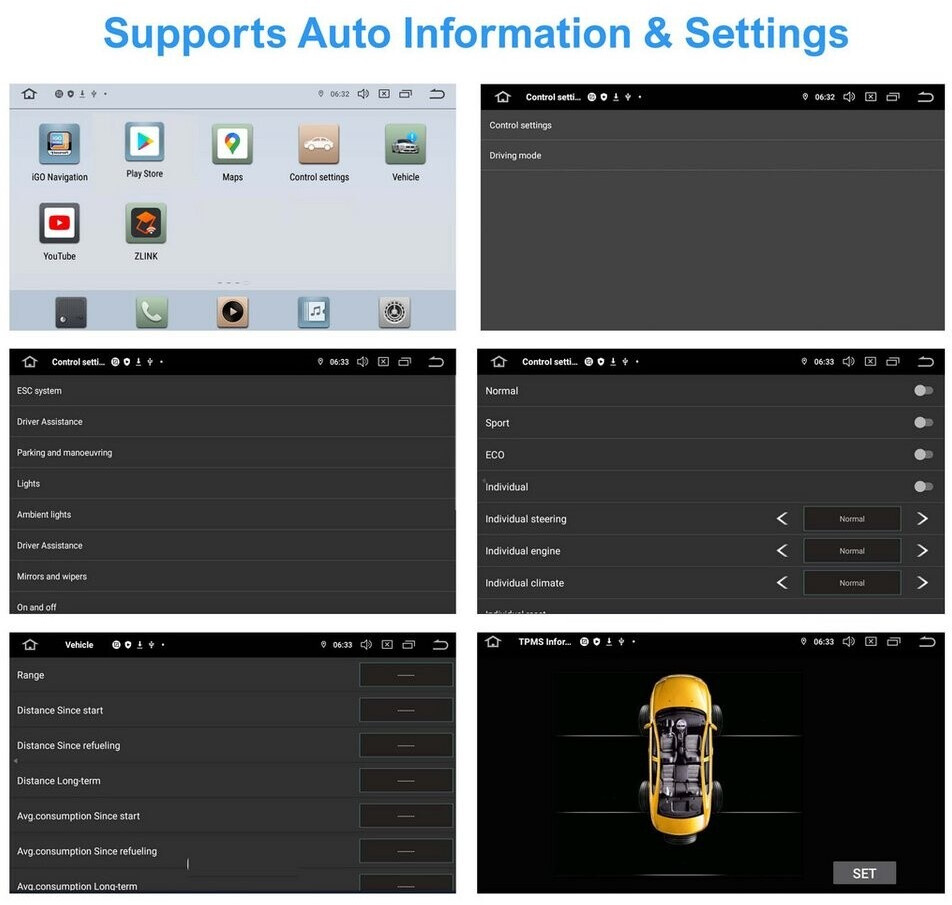Open the Individual climate Normal value box
This screenshot has width=952, height=905.
pyautogui.click(x=852, y=583)
